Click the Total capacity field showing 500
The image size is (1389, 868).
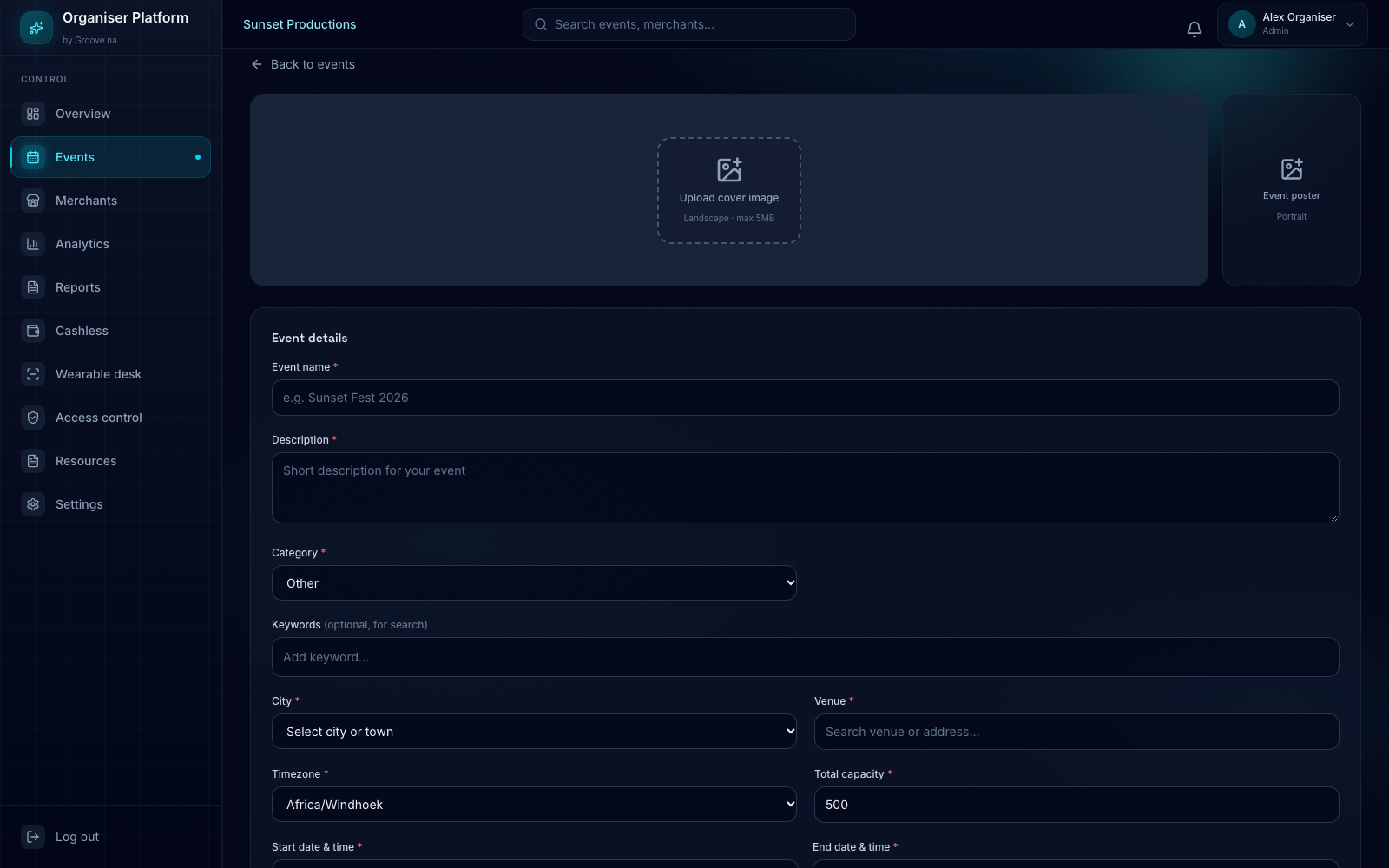click(x=1076, y=805)
